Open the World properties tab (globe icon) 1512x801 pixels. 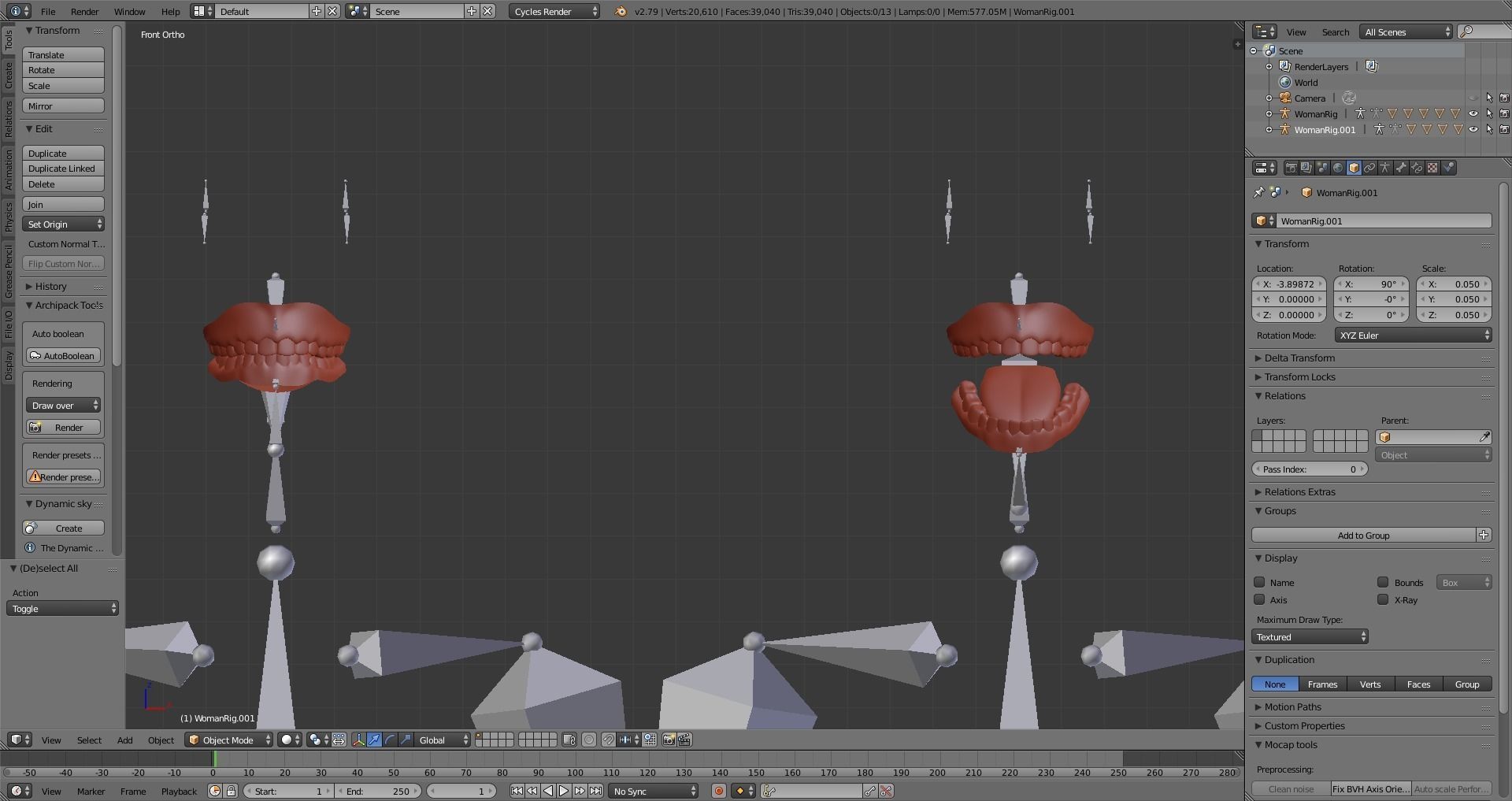[x=1338, y=168]
